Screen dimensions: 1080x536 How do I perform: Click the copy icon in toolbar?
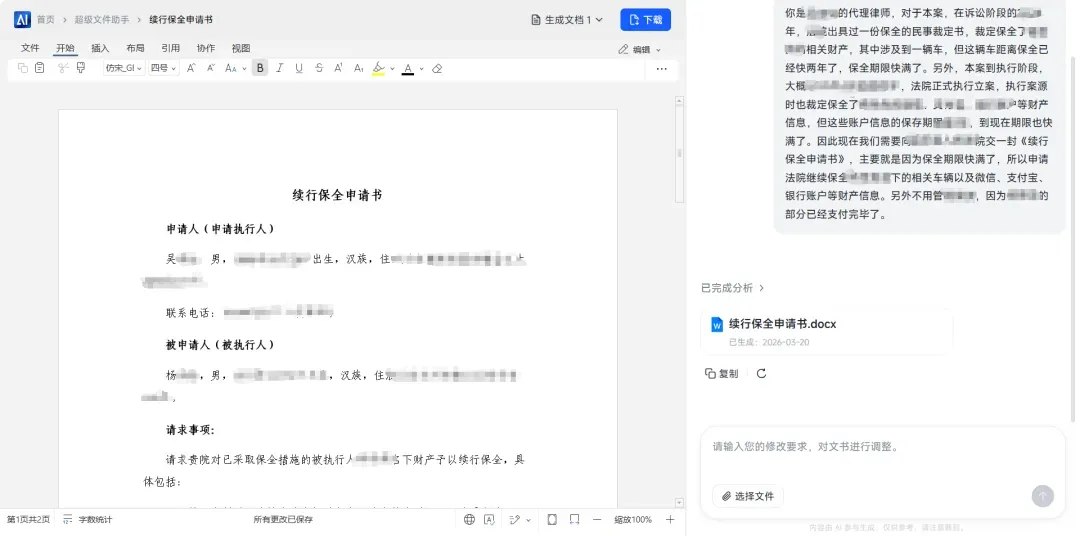(23, 68)
